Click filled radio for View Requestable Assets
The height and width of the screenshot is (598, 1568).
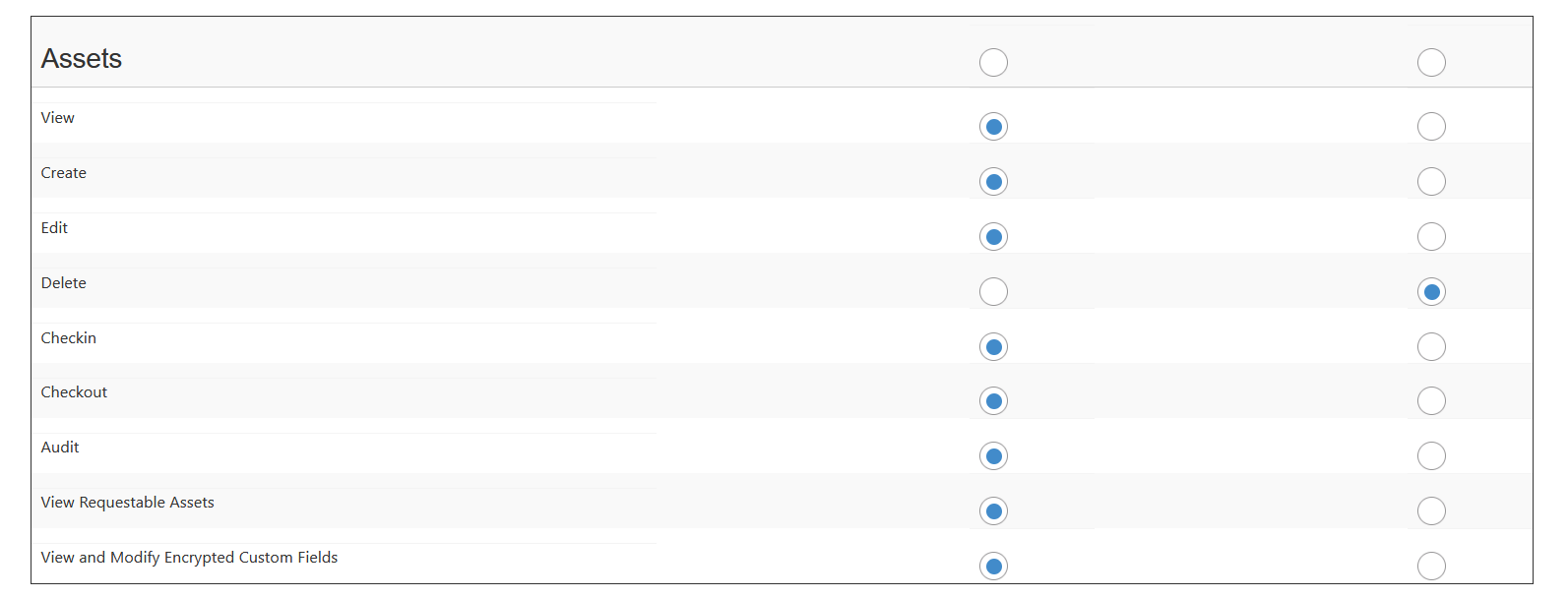993,511
